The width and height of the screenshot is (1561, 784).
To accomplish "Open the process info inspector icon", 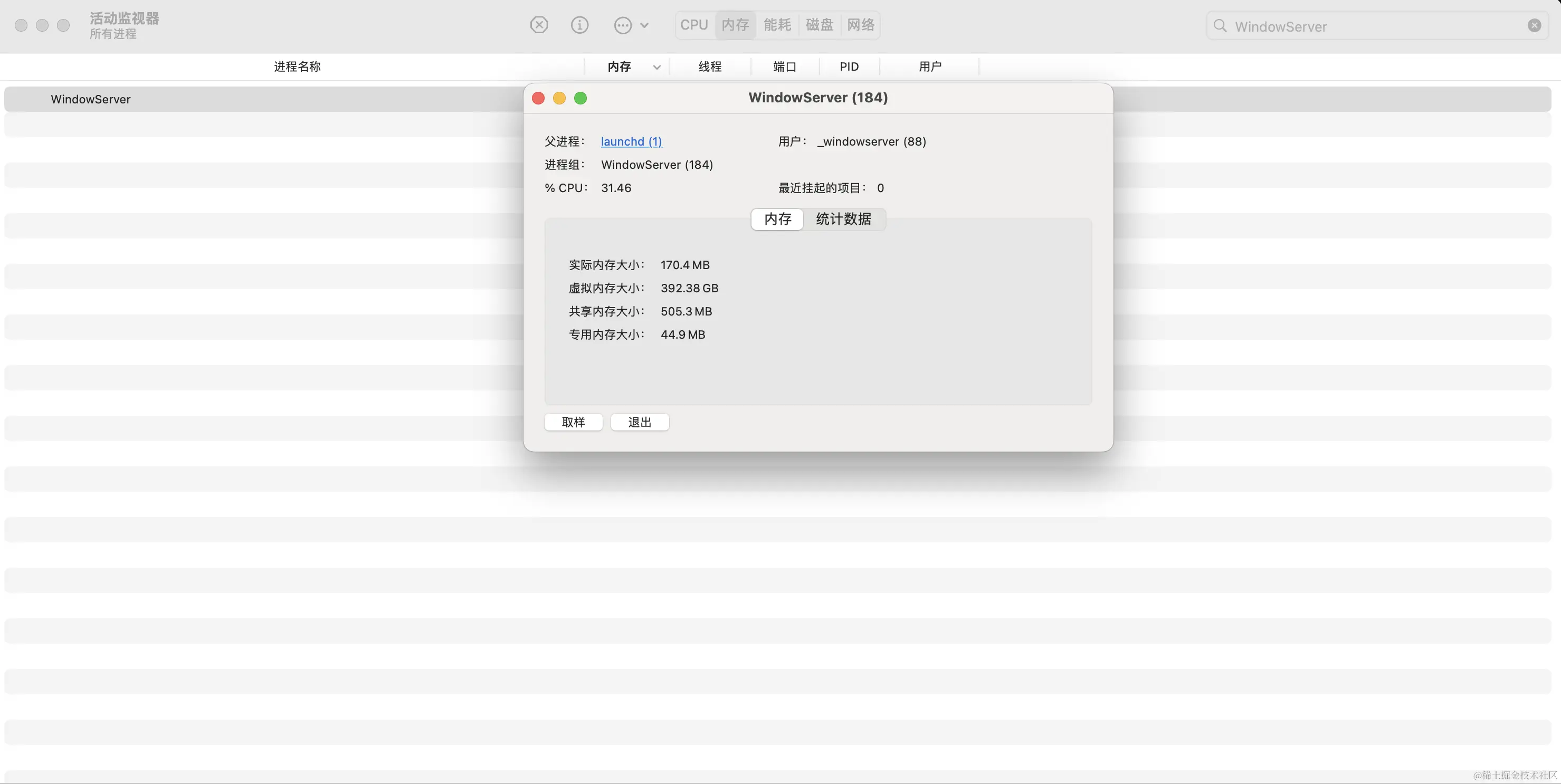I will tap(579, 25).
